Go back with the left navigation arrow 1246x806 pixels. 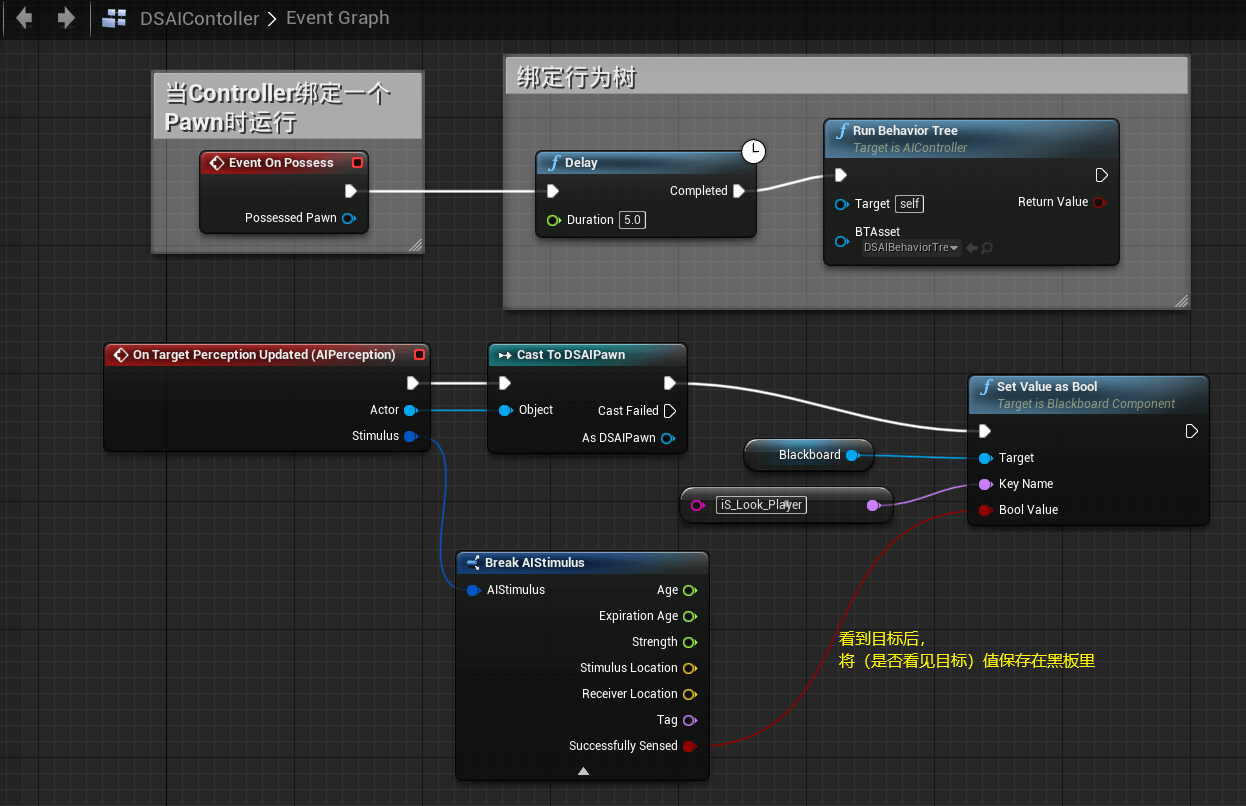click(24, 18)
